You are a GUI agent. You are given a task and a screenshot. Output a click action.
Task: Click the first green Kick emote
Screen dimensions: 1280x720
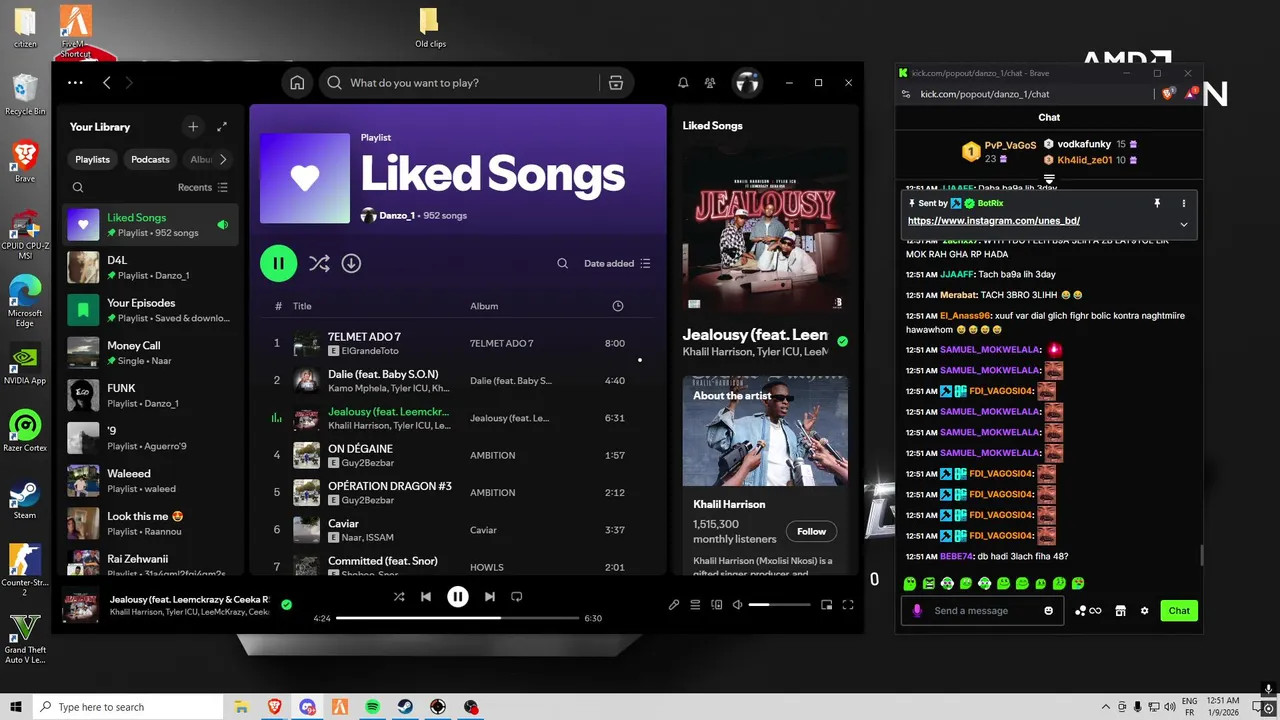(910, 583)
